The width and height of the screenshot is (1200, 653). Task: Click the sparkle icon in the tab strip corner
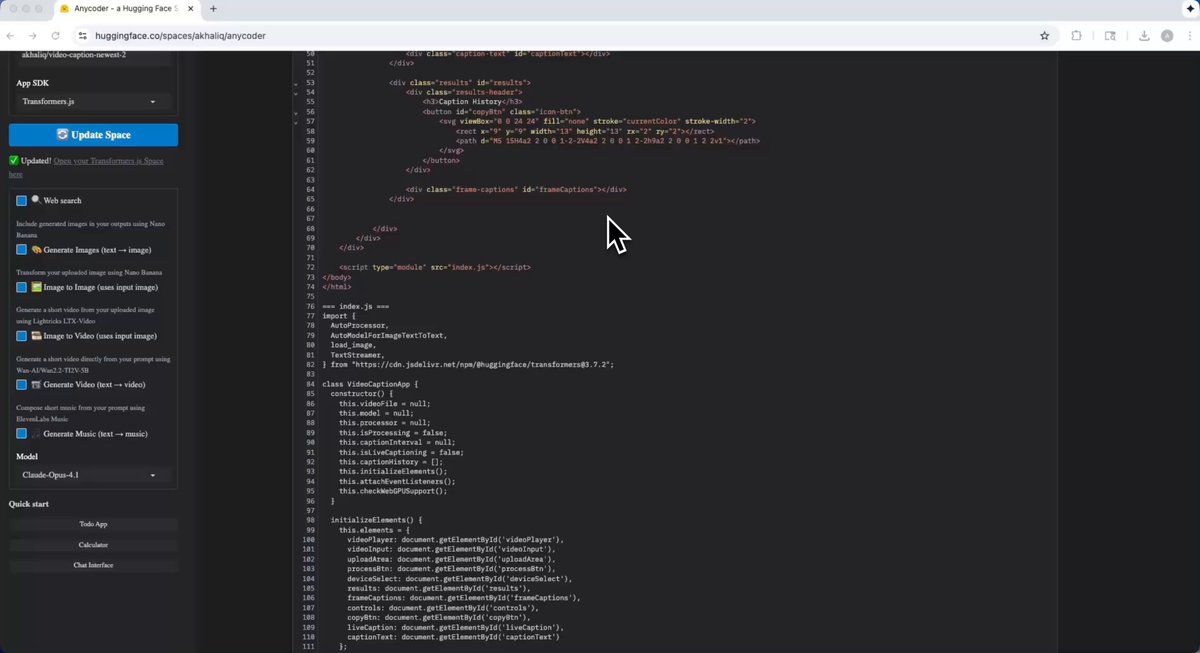(x=1190, y=8)
